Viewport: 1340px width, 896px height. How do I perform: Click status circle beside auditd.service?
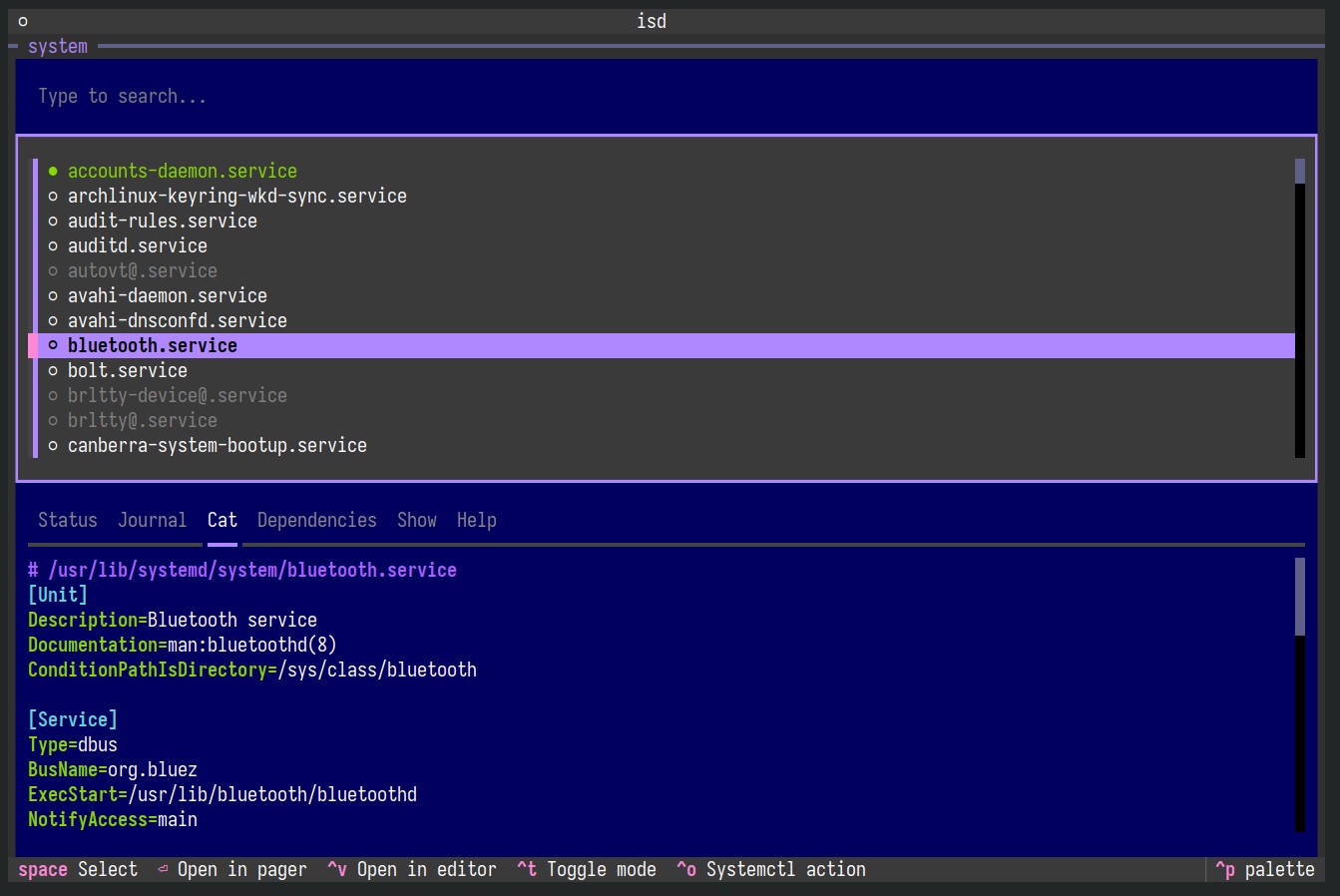53,245
